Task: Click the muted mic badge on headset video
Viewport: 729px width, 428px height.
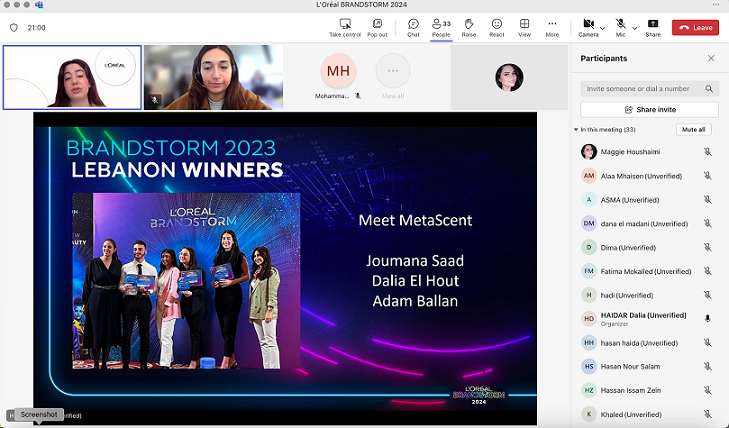Action: (x=155, y=100)
